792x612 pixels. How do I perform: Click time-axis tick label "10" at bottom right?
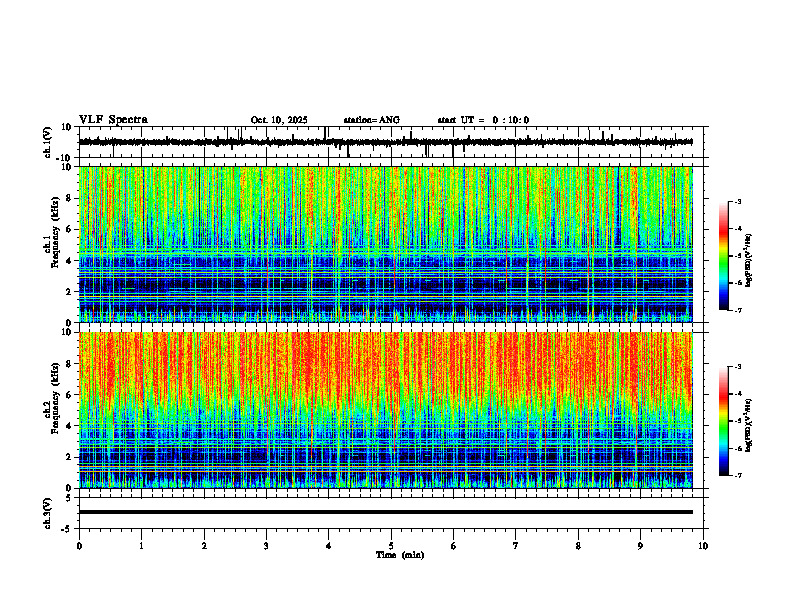[703, 546]
